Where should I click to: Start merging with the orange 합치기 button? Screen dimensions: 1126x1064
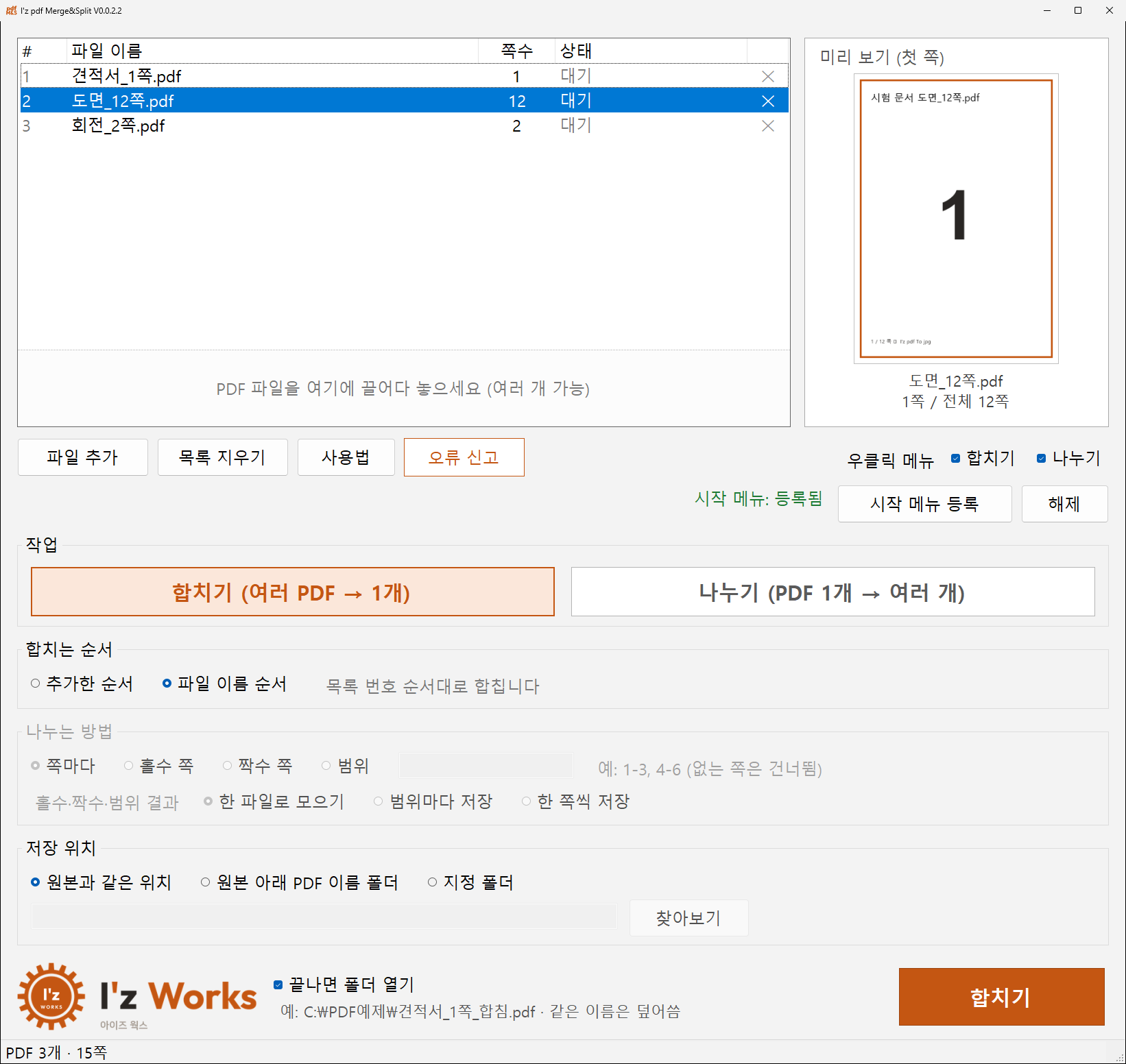[x=1001, y=997]
